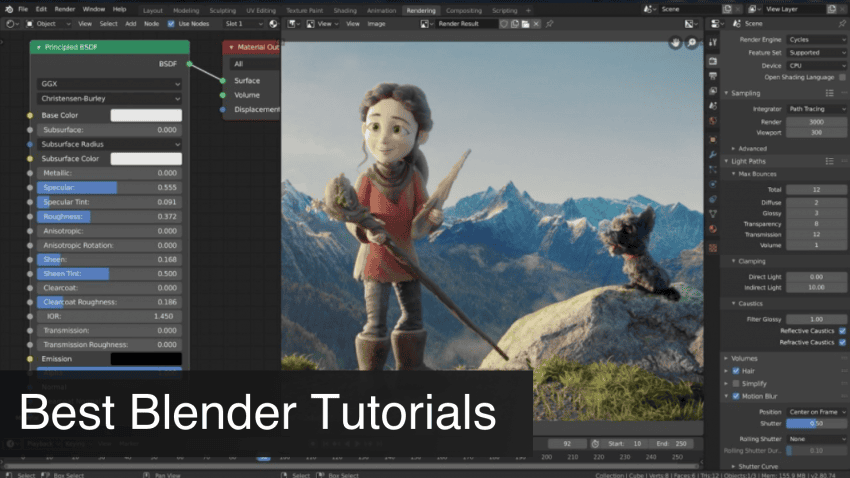Unlink the Render Result image with the X
This screenshot has width=850, height=478.
(x=536, y=24)
